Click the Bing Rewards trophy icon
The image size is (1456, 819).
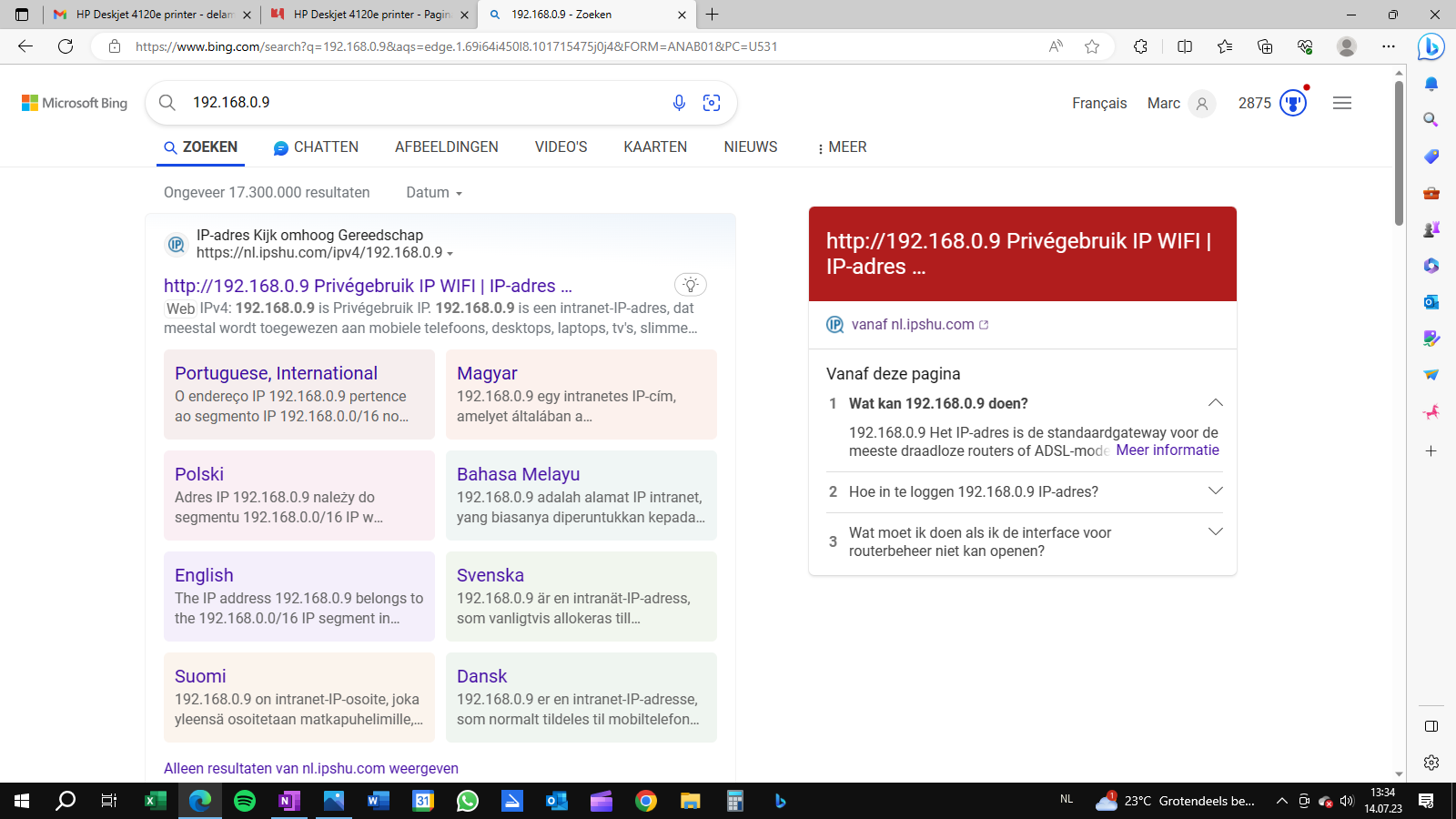coord(1293,103)
